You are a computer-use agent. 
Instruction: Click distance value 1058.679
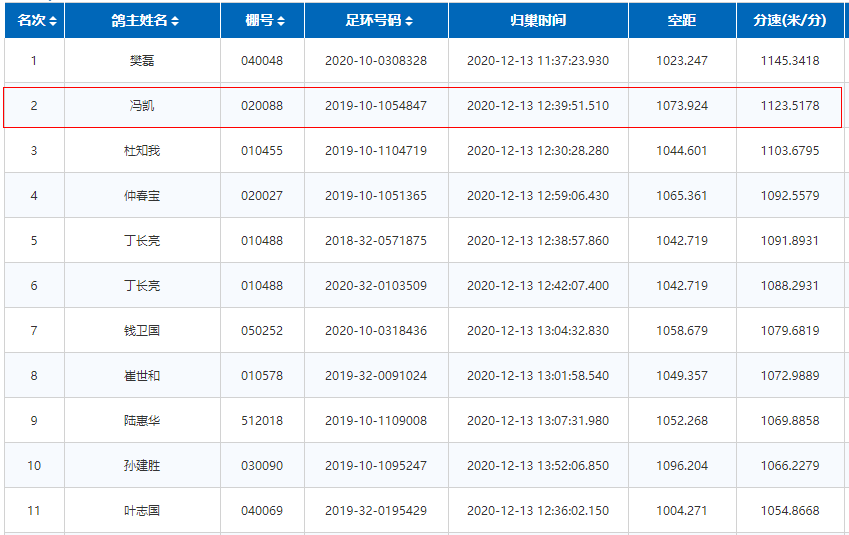point(682,330)
